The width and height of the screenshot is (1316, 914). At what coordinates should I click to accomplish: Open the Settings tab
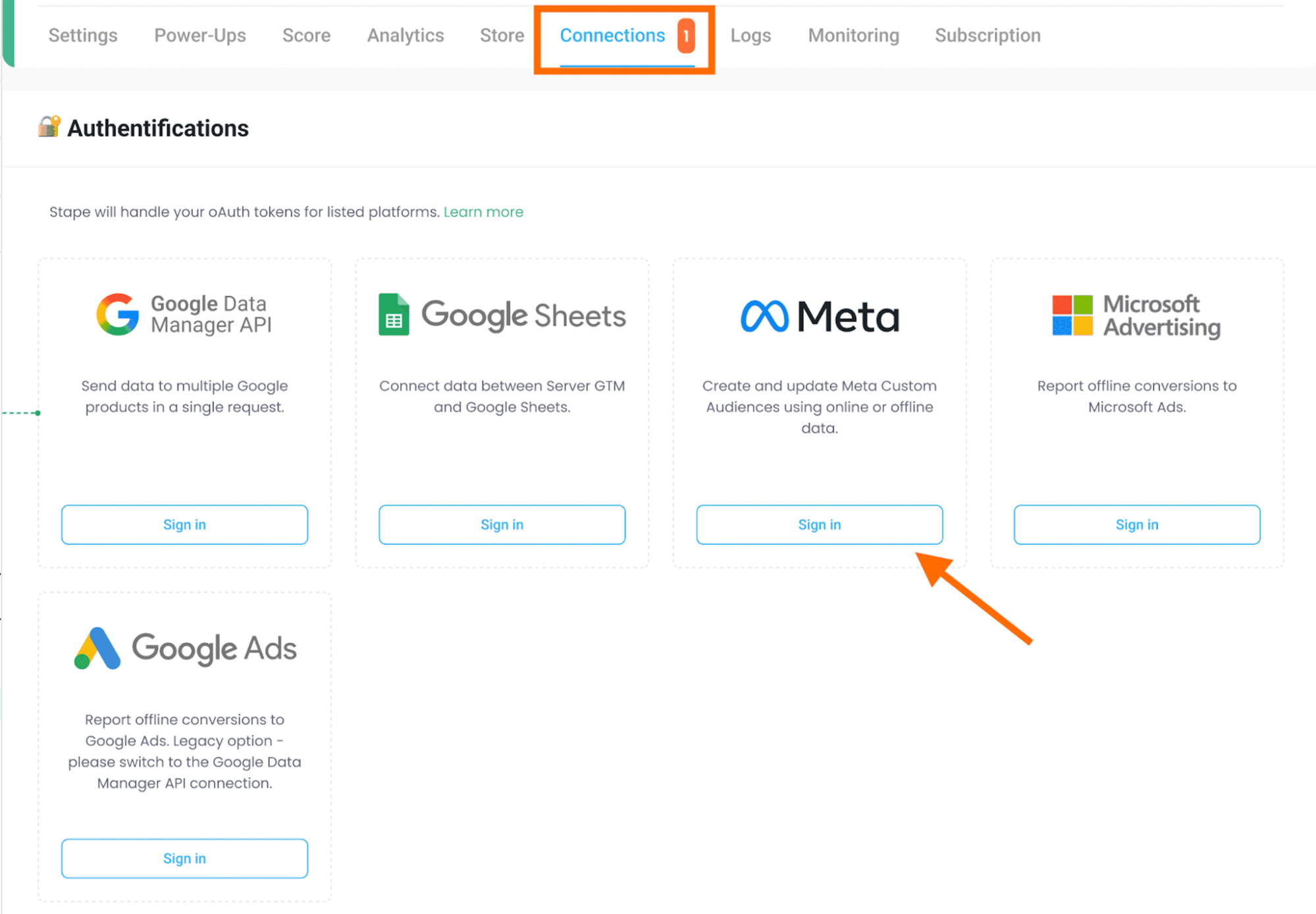[x=83, y=36]
